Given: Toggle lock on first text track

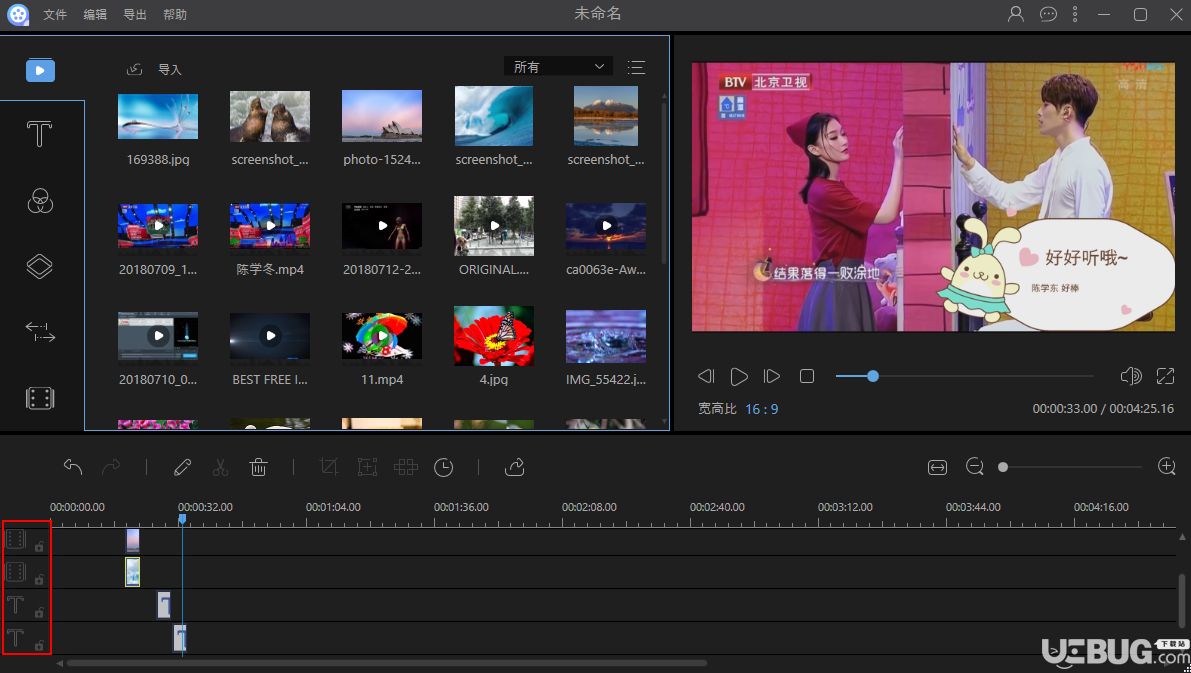Looking at the screenshot, I should click(x=39, y=612).
